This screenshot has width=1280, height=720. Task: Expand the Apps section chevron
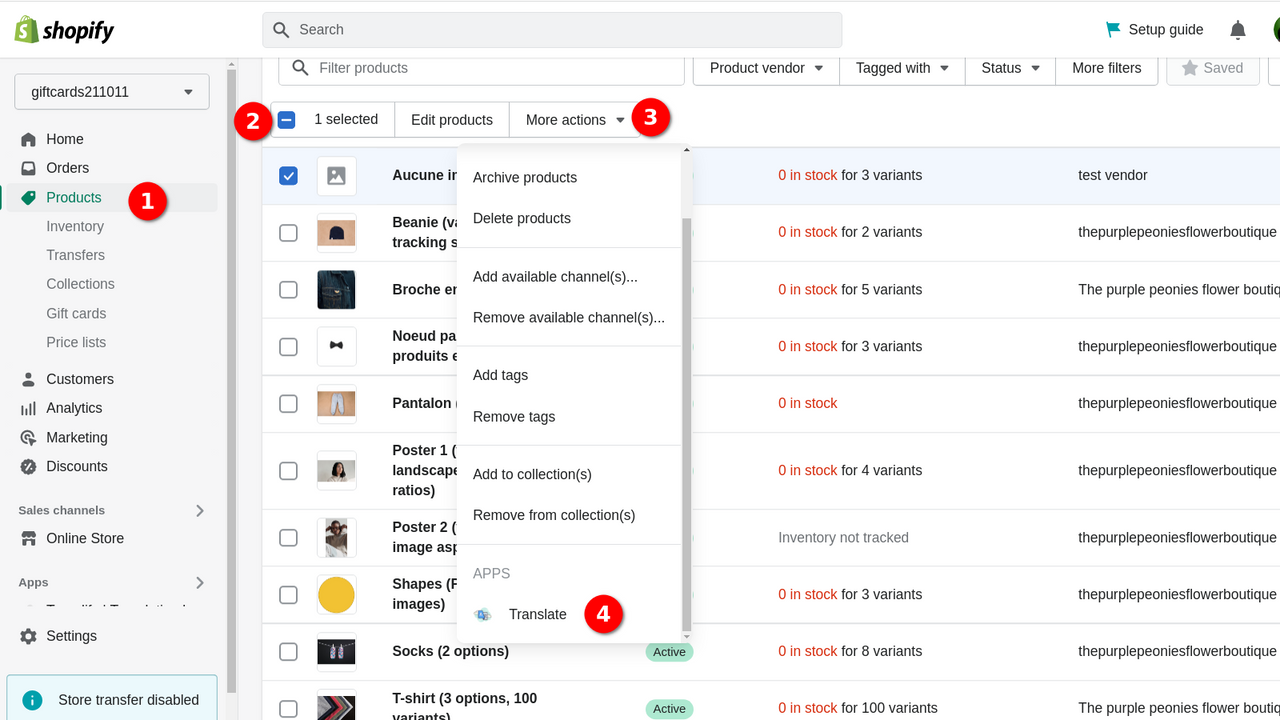[200, 582]
